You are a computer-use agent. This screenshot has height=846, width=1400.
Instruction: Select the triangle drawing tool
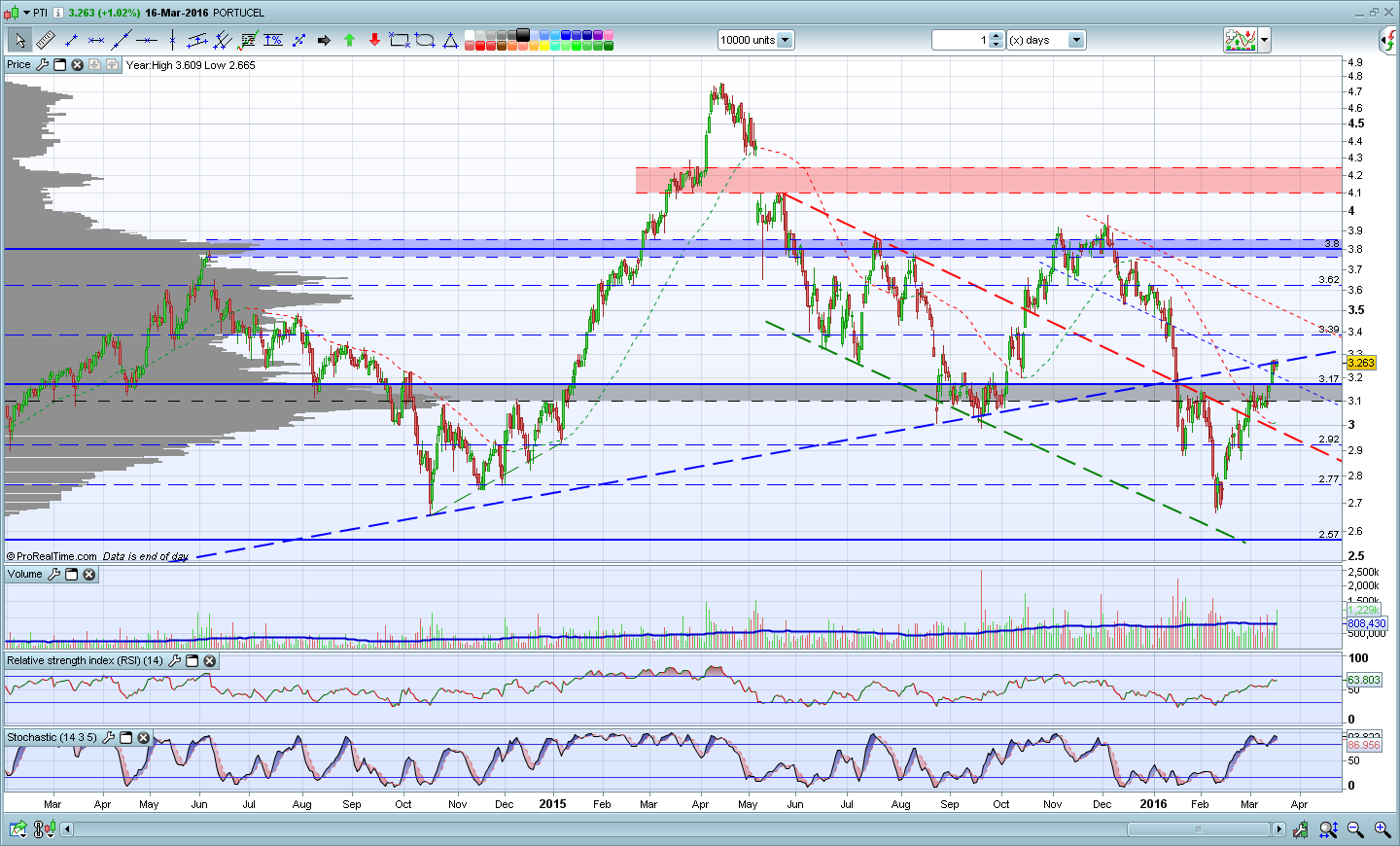tap(450, 40)
